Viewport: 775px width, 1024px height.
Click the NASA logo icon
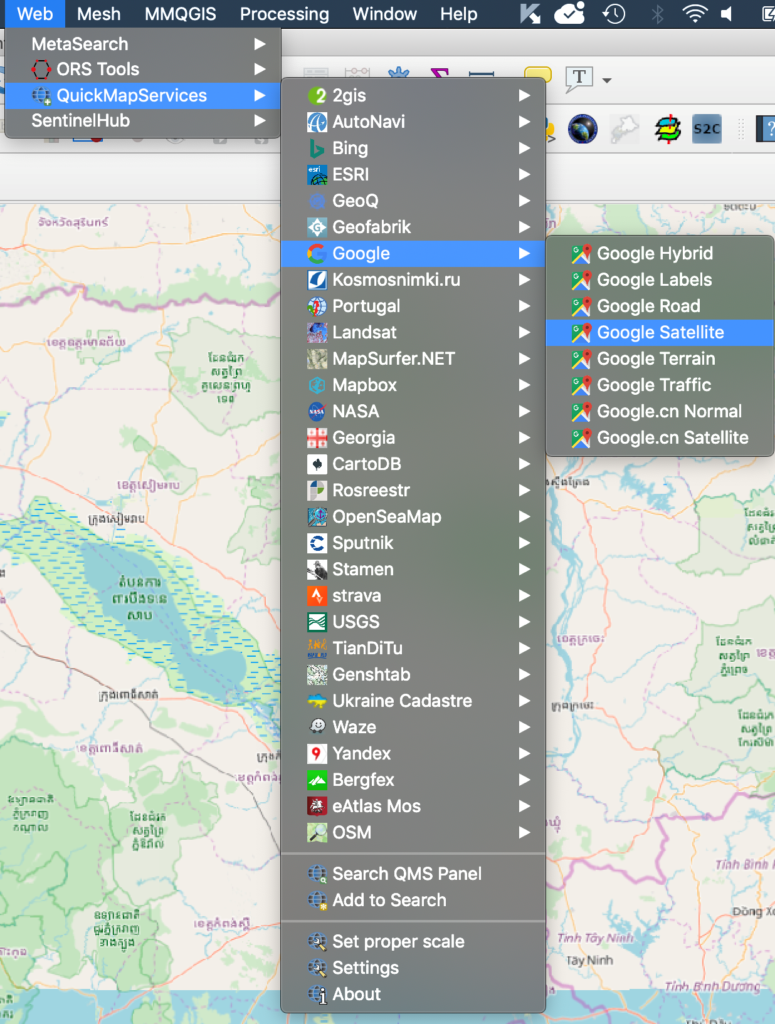tap(317, 411)
